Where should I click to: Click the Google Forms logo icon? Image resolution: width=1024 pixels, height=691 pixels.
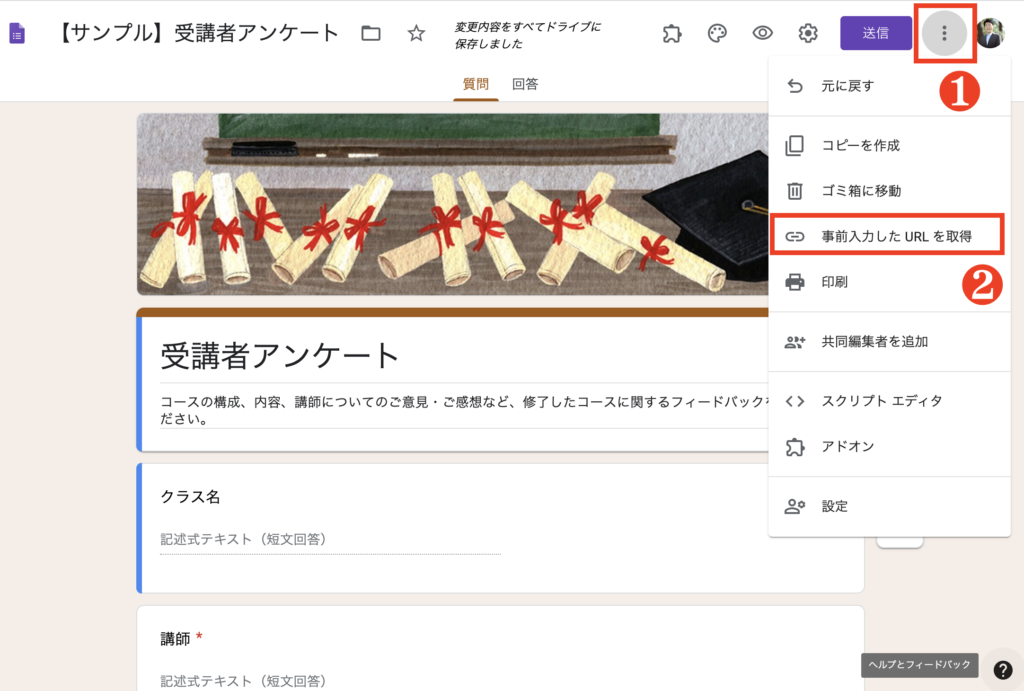pyautogui.click(x=17, y=33)
